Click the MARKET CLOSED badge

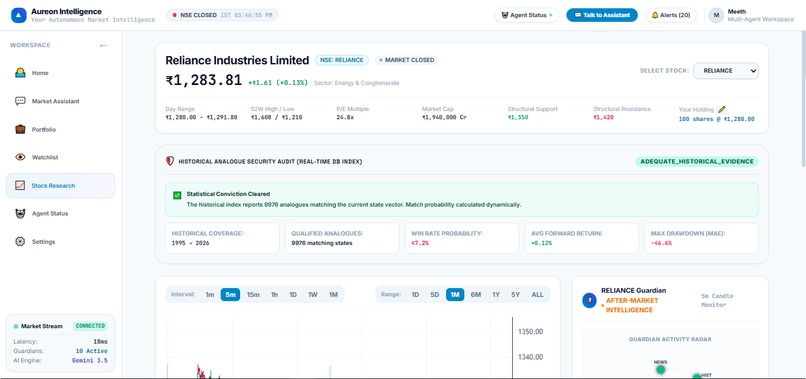pyautogui.click(x=407, y=60)
